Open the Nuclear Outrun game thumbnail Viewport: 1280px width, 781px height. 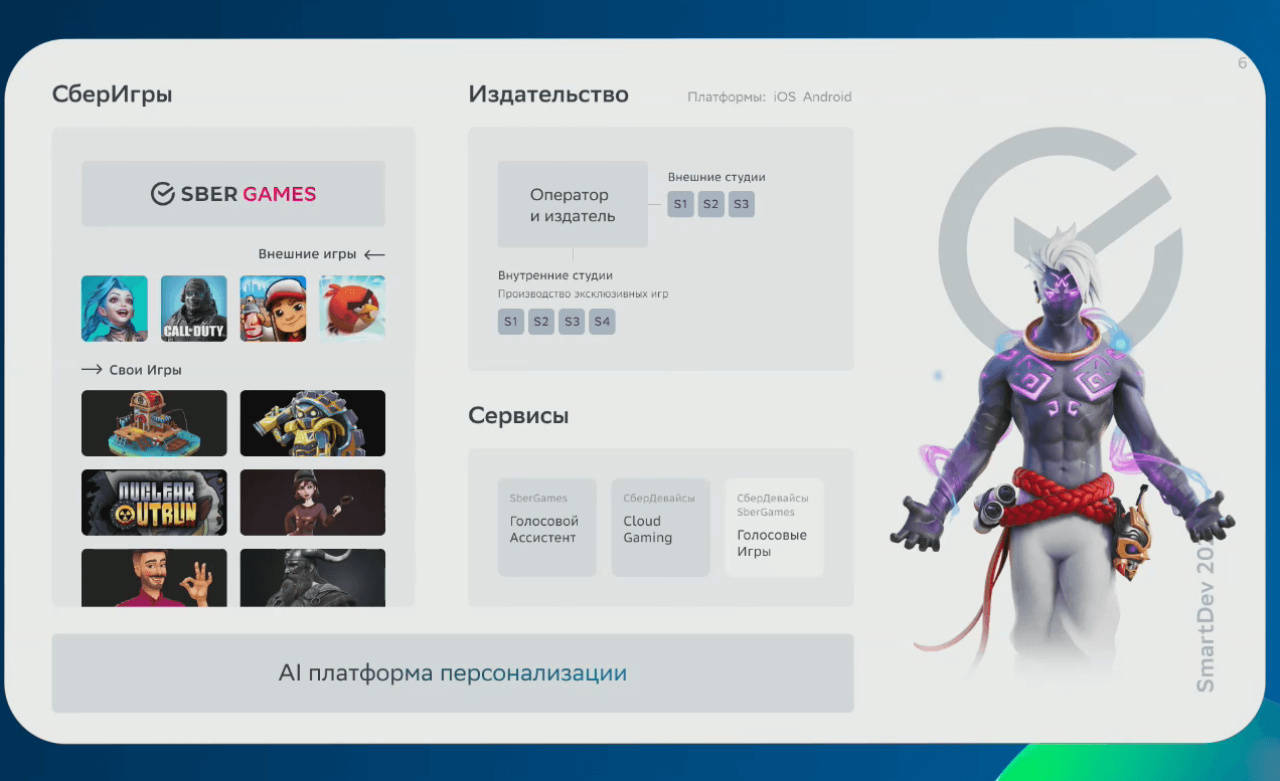[x=154, y=502]
